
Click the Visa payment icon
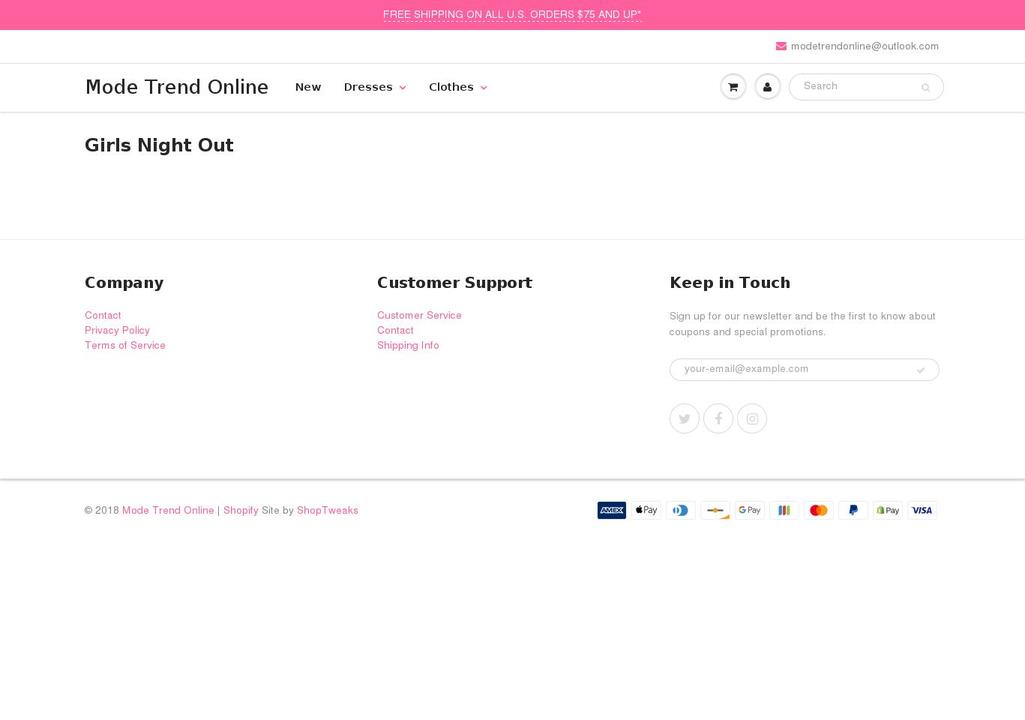[x=921, y=510]
